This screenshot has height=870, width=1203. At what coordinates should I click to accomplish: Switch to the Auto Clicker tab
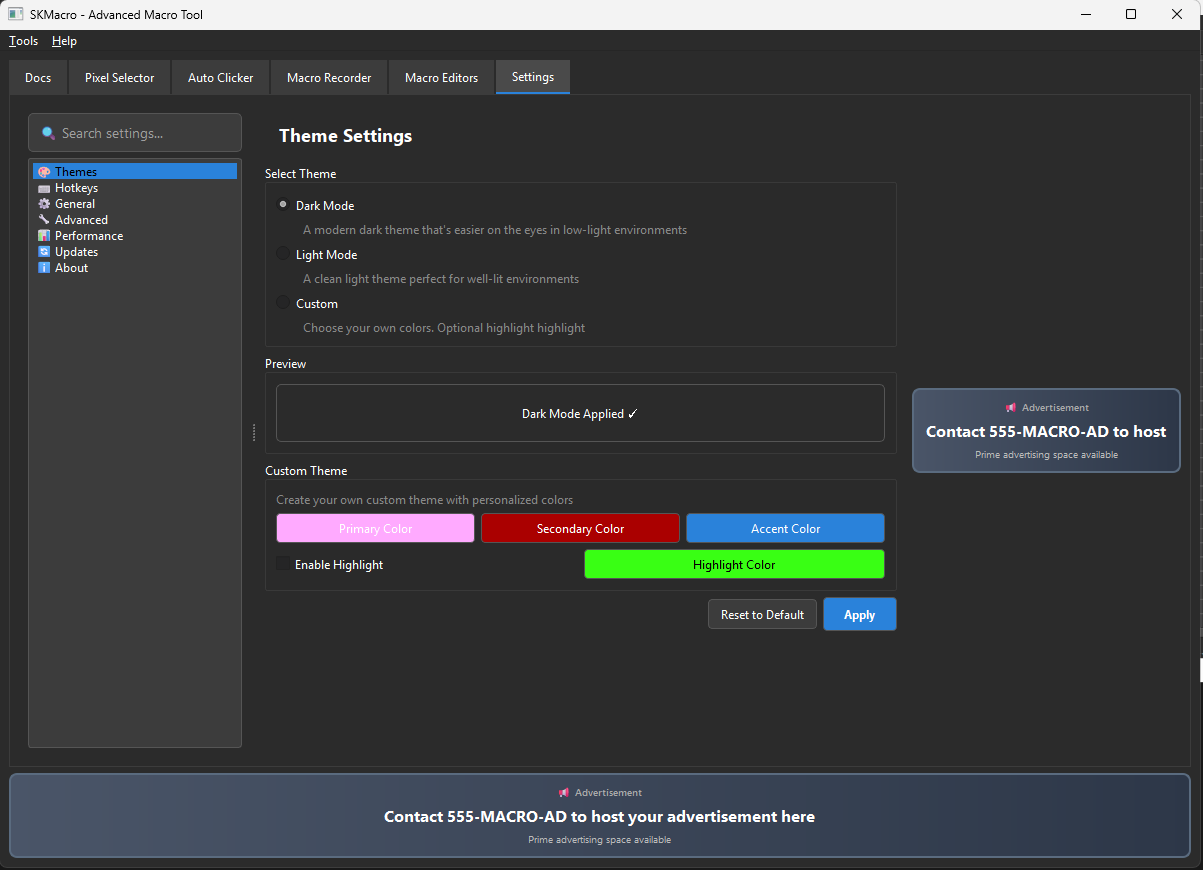click(x=221, y=77)
